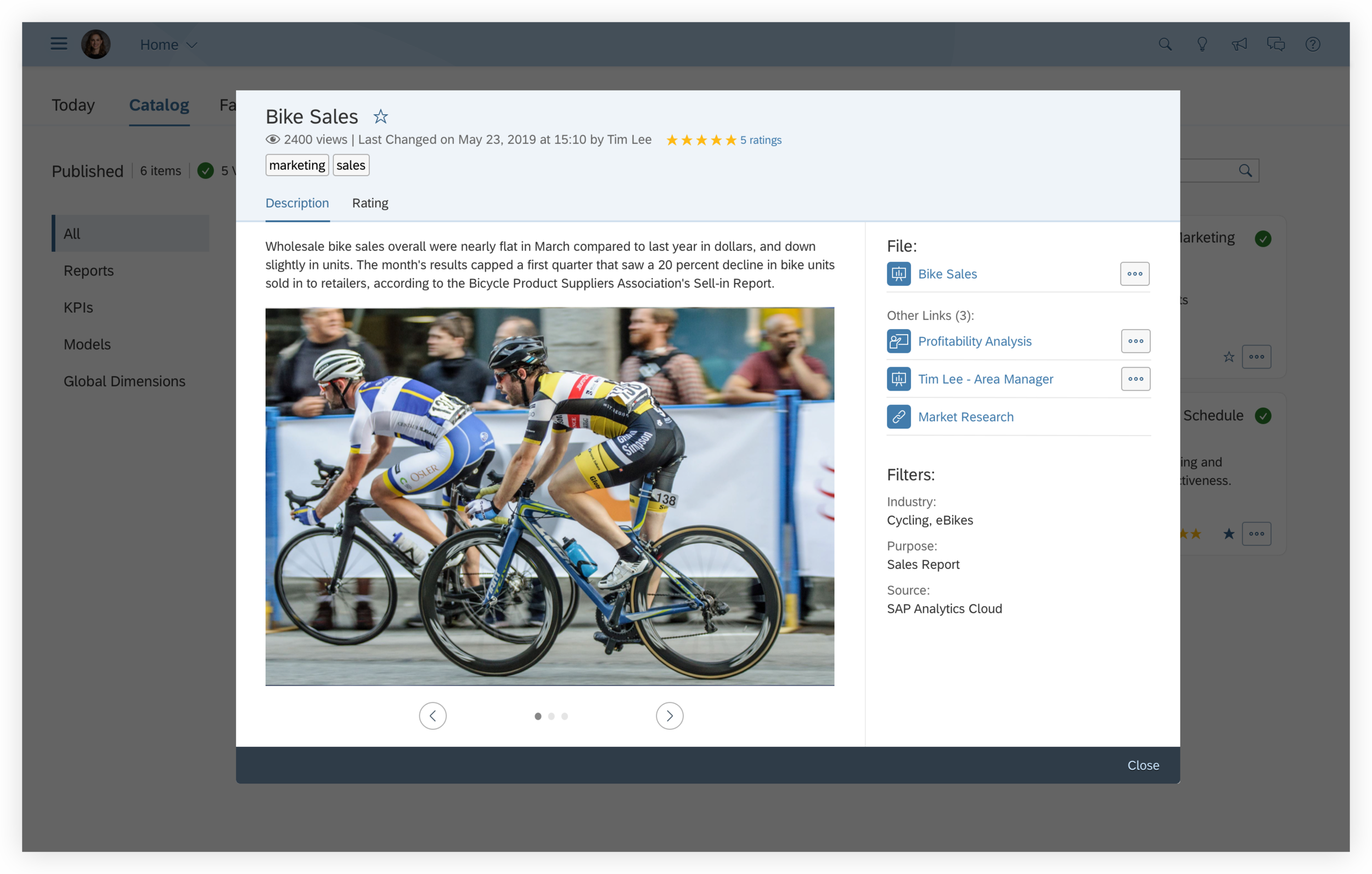This screenshot has height=874, width=1372.
Task: Select the Description tab
Action: click(x=297, y=204)
